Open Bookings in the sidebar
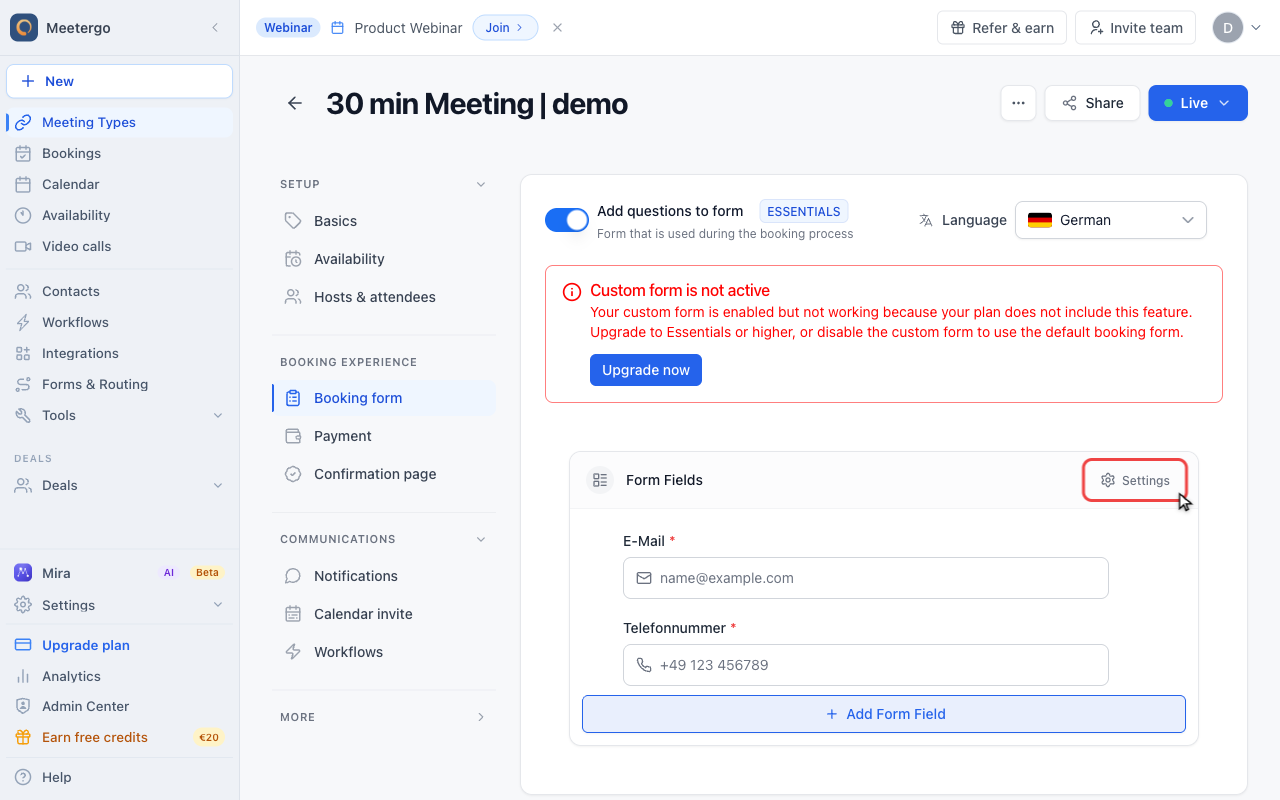This screenshot has height=800, width=1280. [x=120, y=153]
